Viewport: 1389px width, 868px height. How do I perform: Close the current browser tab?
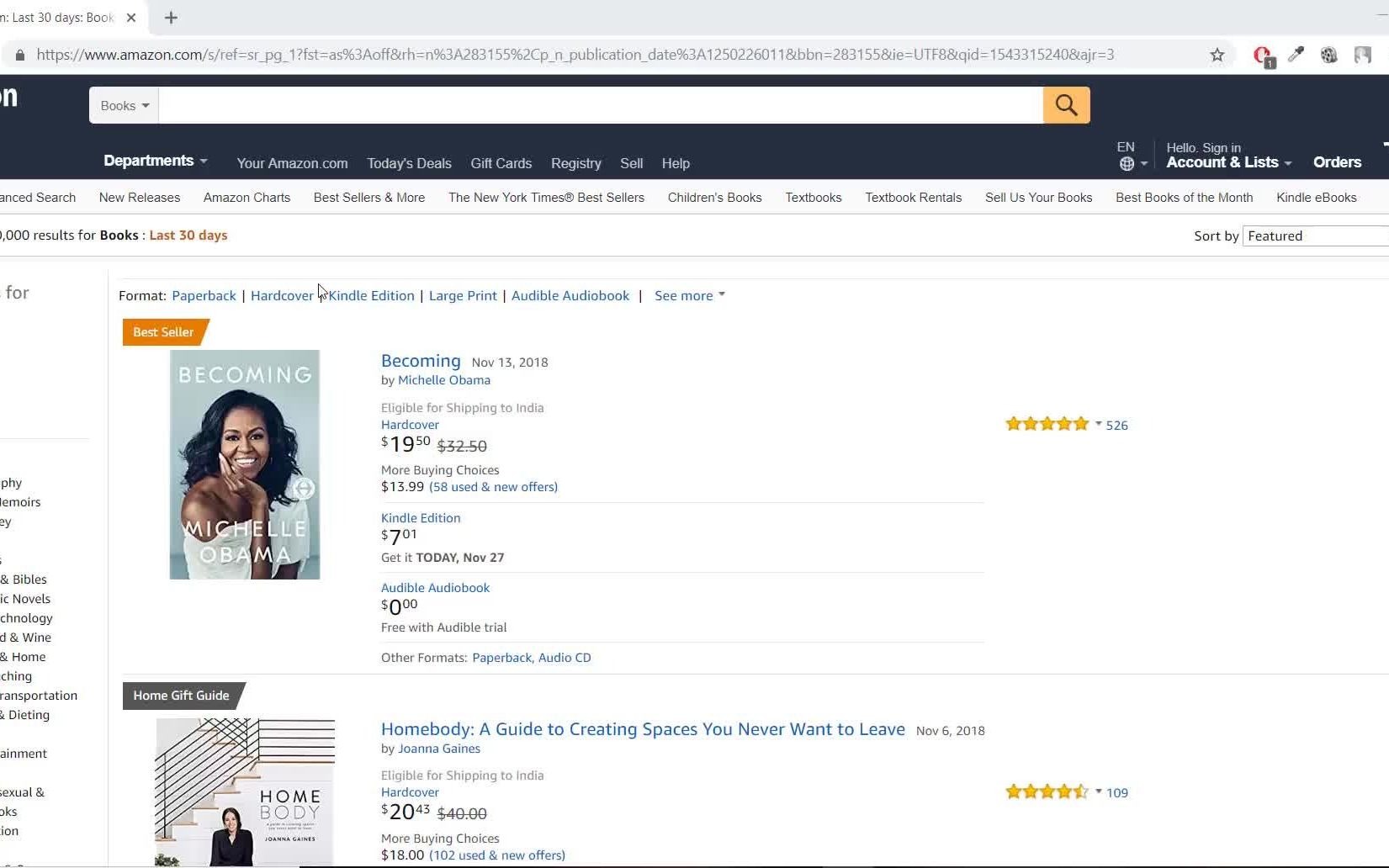pos(131,18)
